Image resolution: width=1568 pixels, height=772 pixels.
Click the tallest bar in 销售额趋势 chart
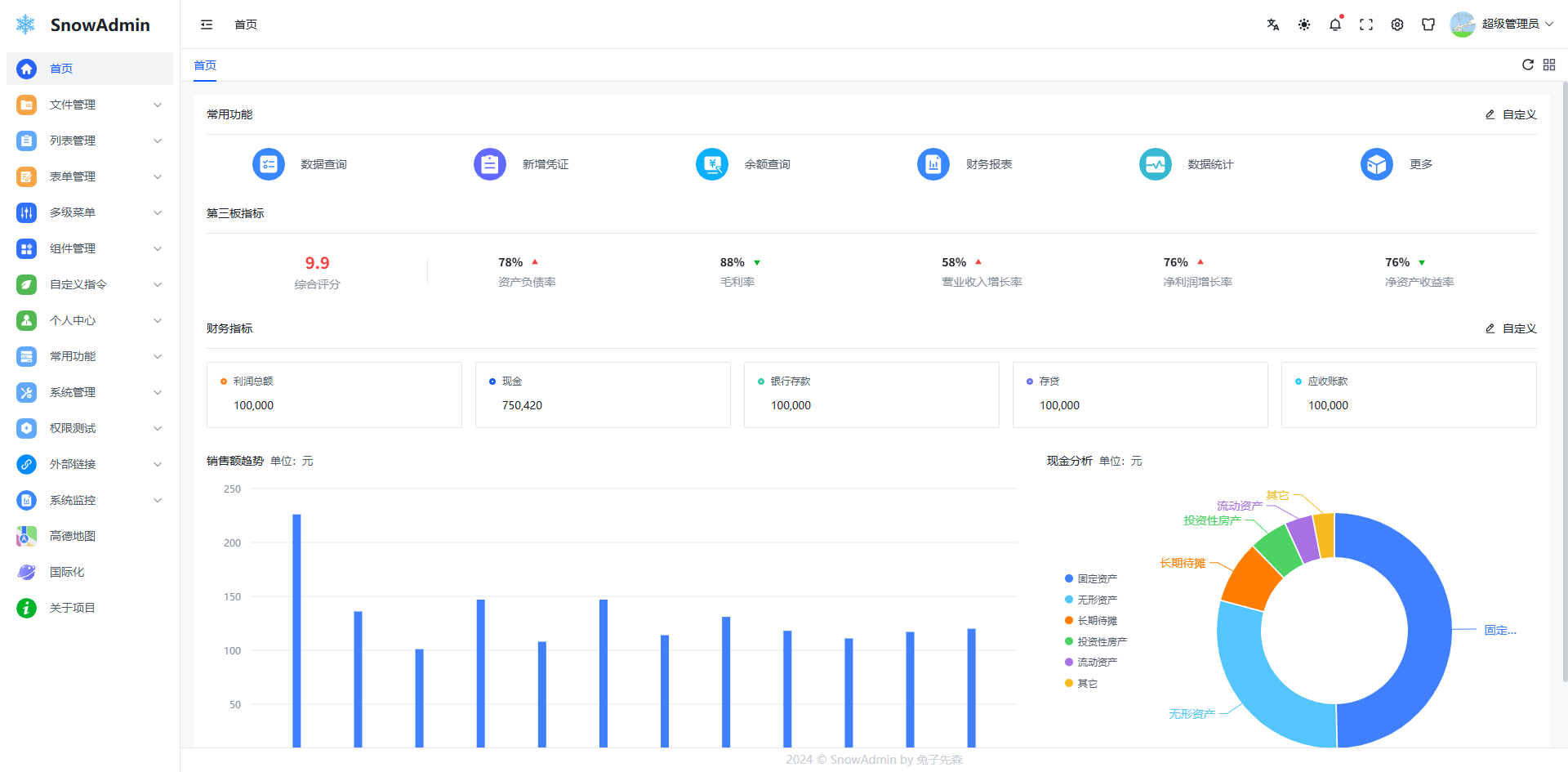tap(296, 631)
